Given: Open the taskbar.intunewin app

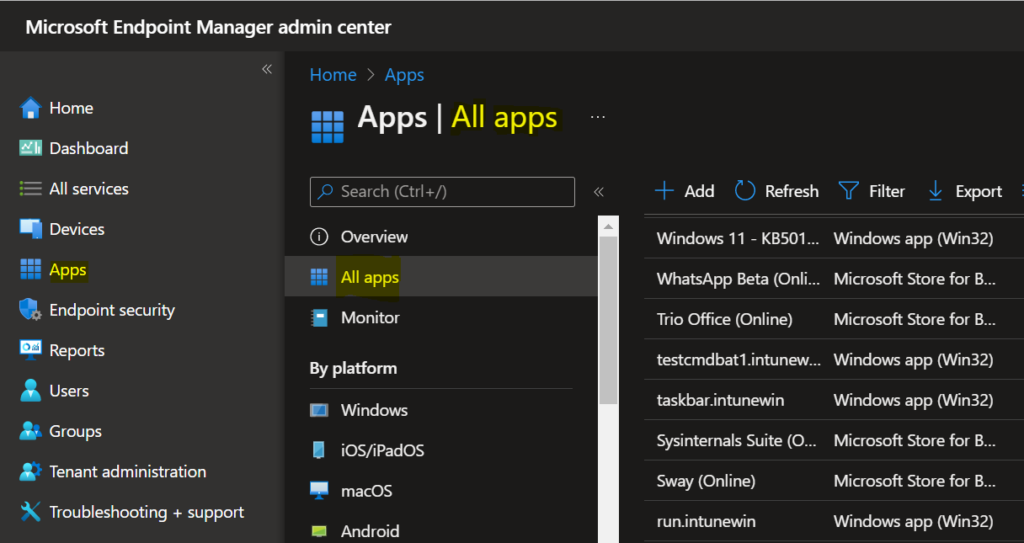Looking at the screenshot, I should point(720,400).
